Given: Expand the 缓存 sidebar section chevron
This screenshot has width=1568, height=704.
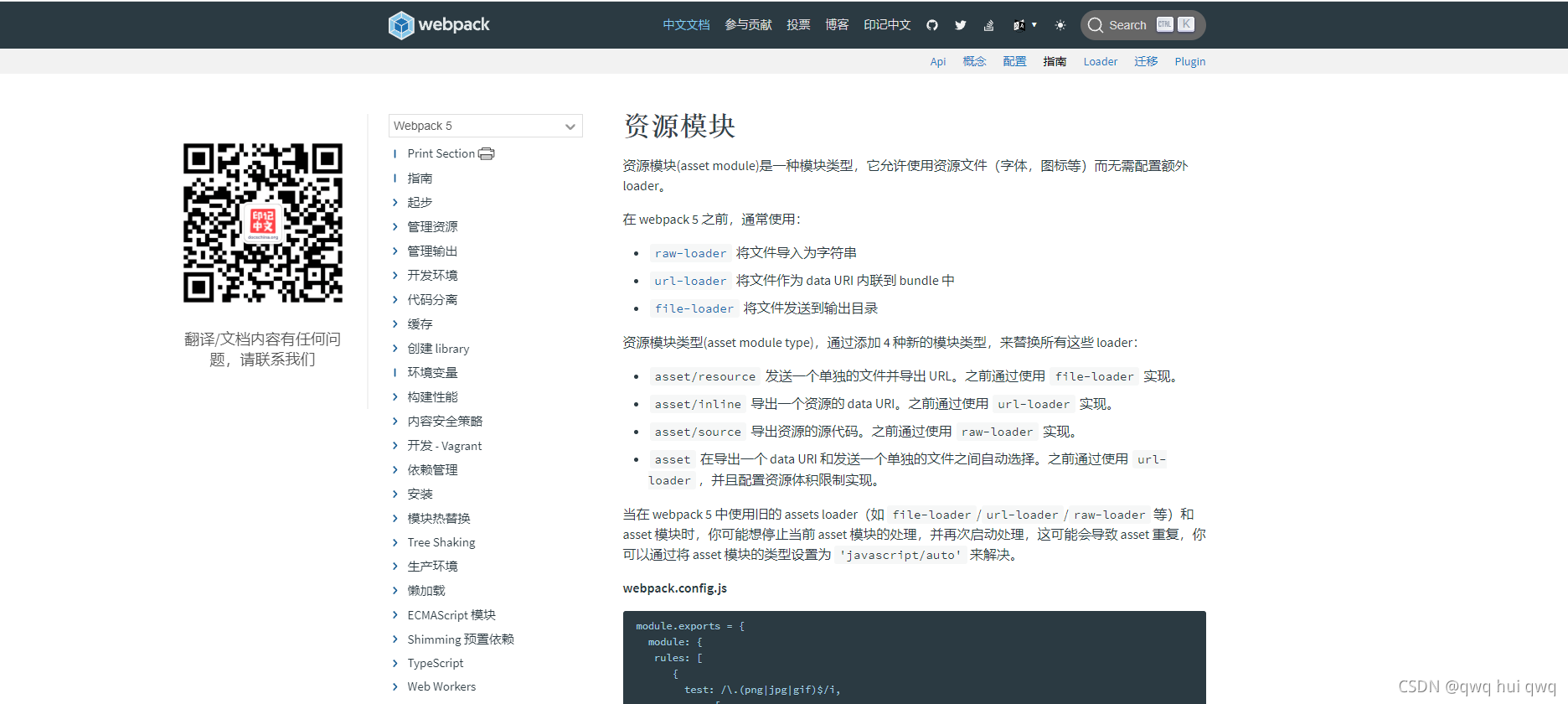Looking at the screenshot, I should (x=395, y=324).
